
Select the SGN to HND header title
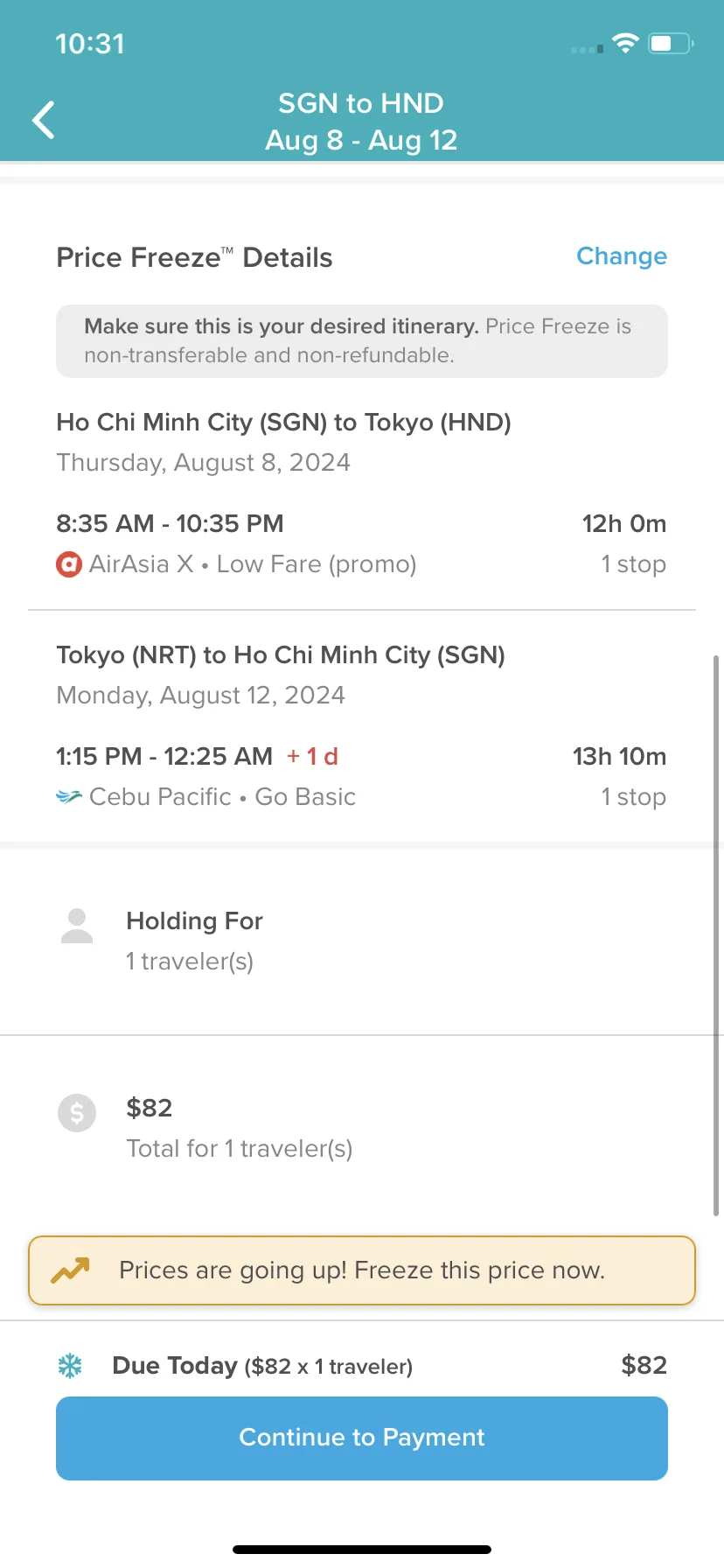[361, 103]
